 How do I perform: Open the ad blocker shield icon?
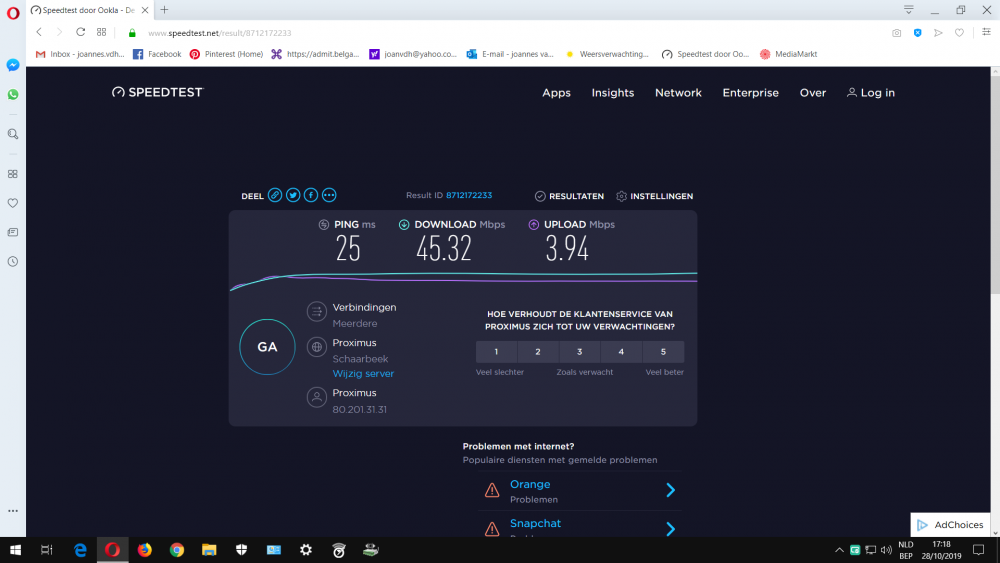point(918,33)
